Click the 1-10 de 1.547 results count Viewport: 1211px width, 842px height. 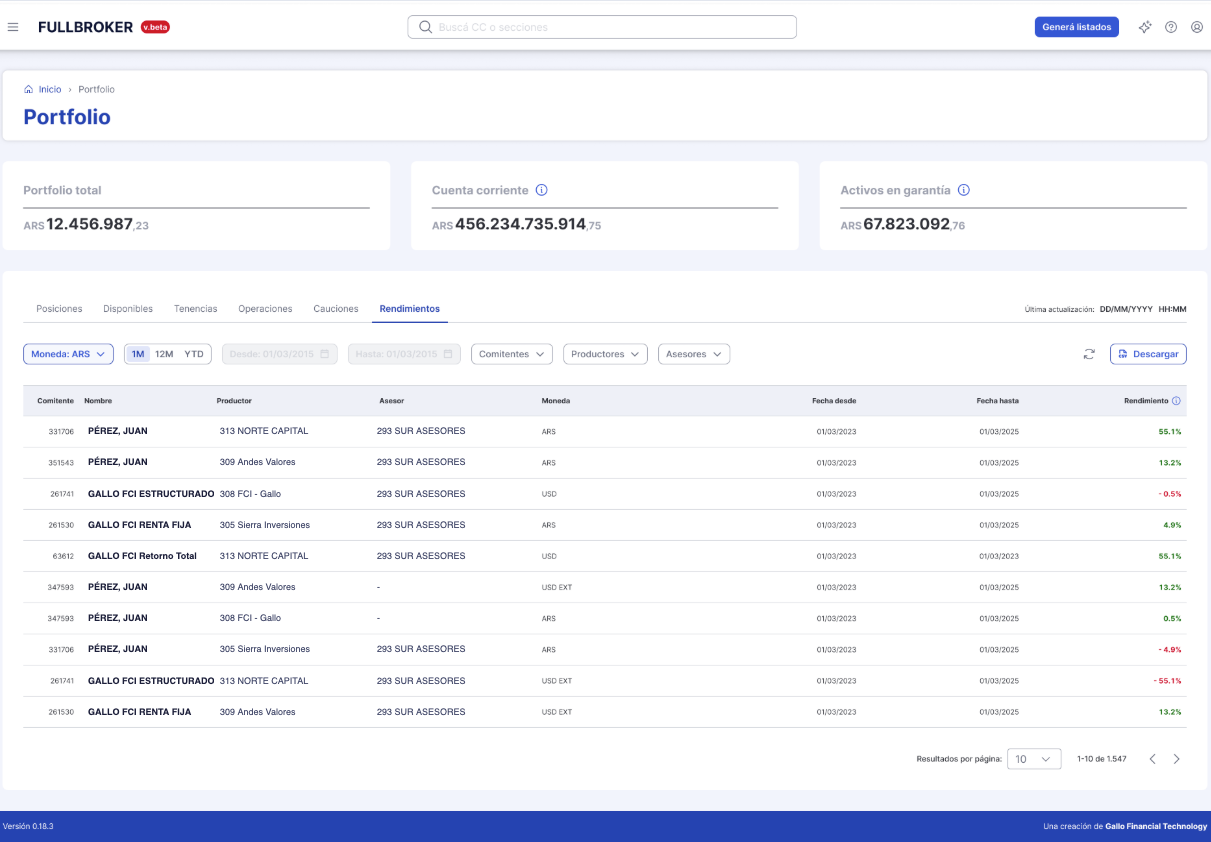(x=1102, y=759)
